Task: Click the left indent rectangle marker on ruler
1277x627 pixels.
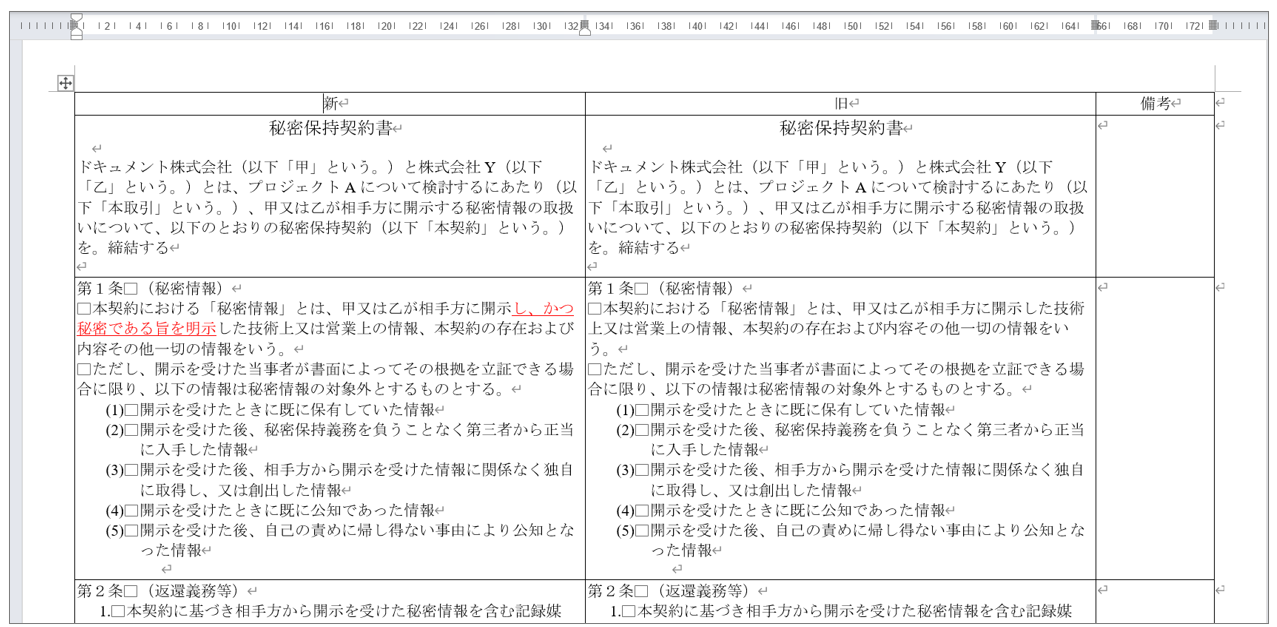Action: (x=77, y=35)
